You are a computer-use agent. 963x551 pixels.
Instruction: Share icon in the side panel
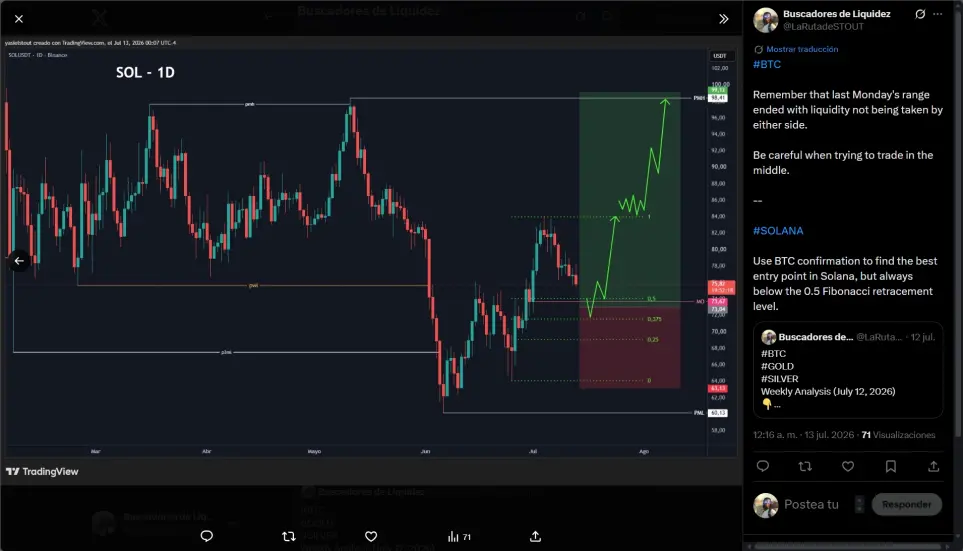click(x=934, y=466)
